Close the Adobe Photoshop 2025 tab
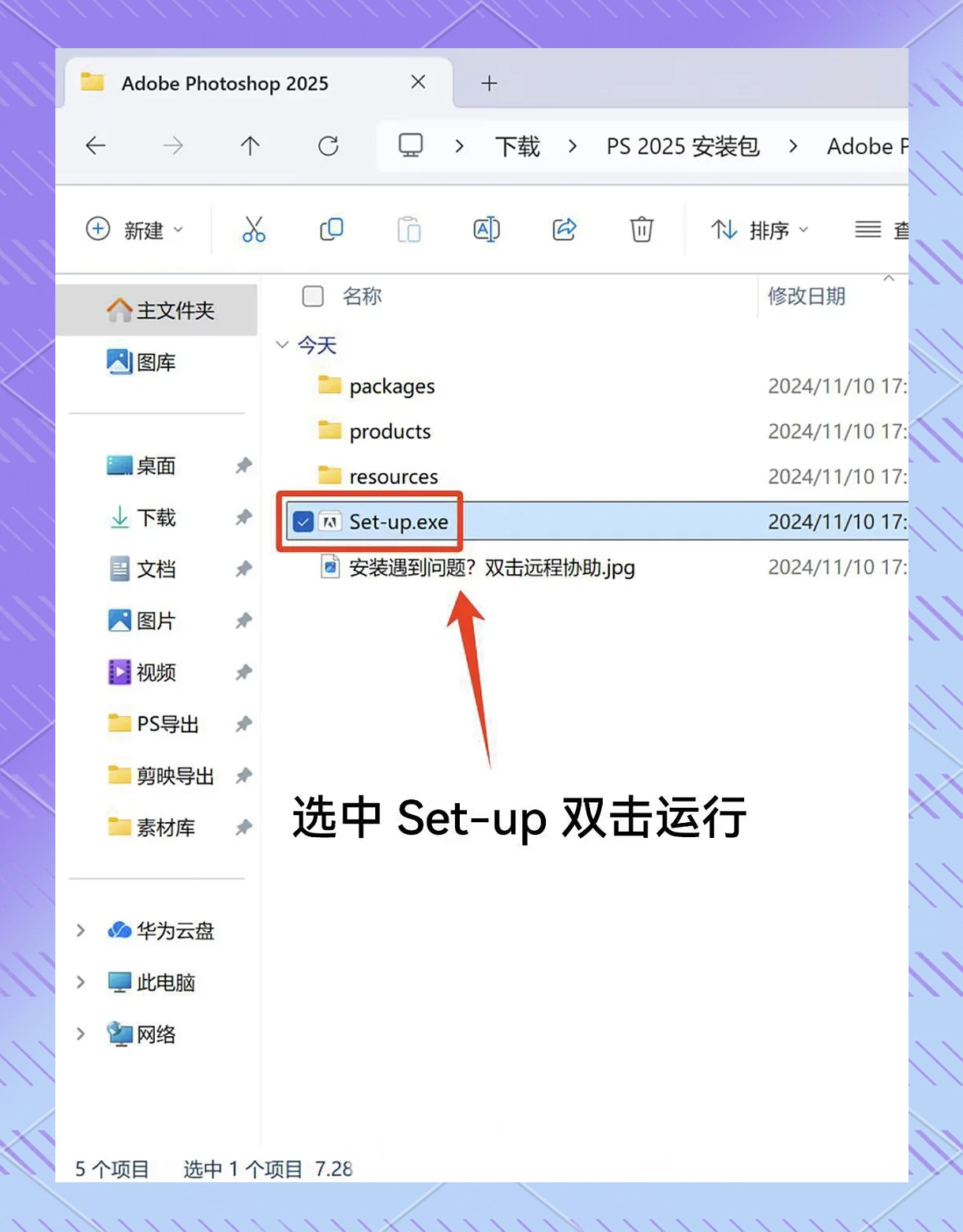The width and height of the screenshot is (963, 1232). click(418, 82)
